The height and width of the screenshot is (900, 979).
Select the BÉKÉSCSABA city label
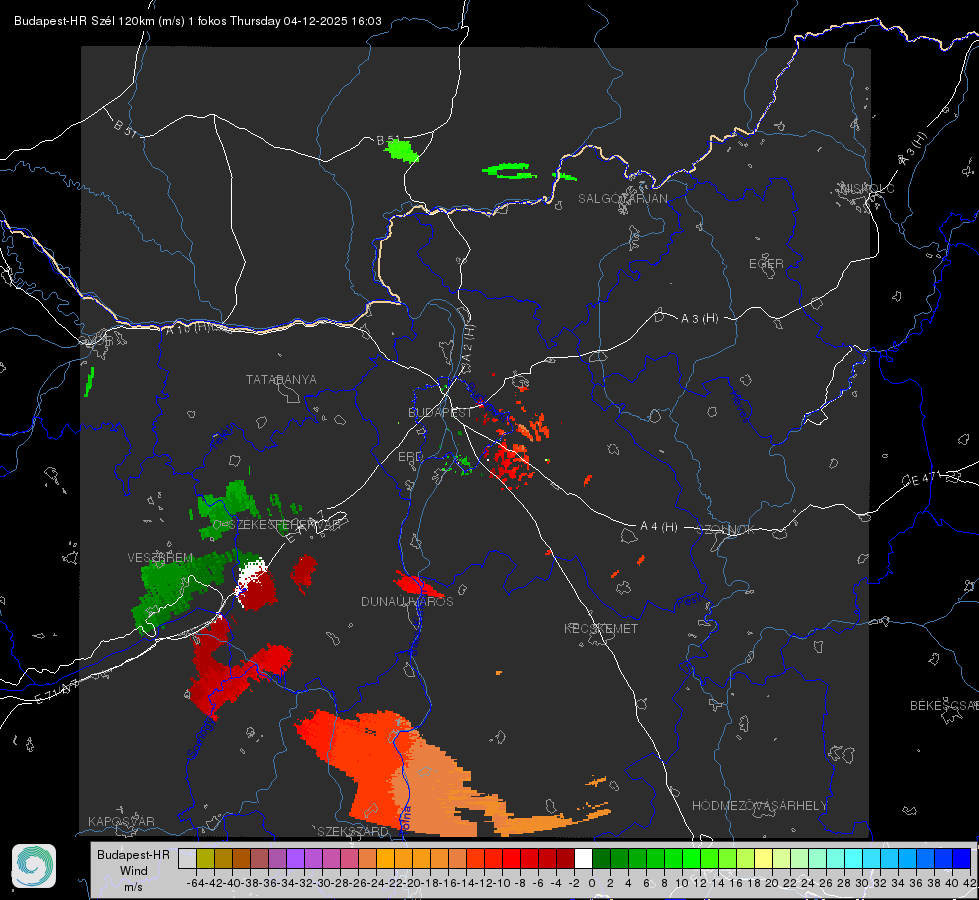pyautogui.click(x=944, y=706)
